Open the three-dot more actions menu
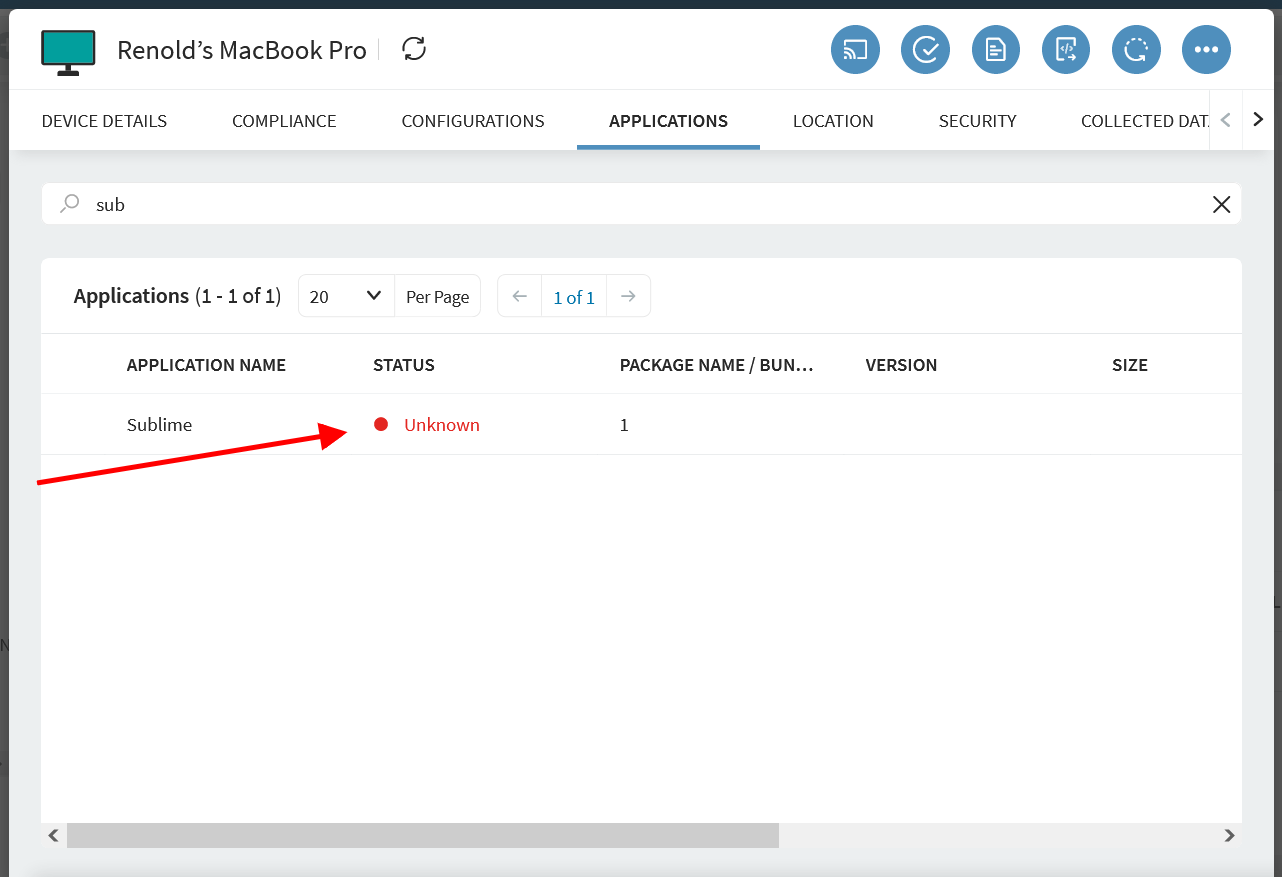Screen dimensions: 1282x877 coord(1206,50)
